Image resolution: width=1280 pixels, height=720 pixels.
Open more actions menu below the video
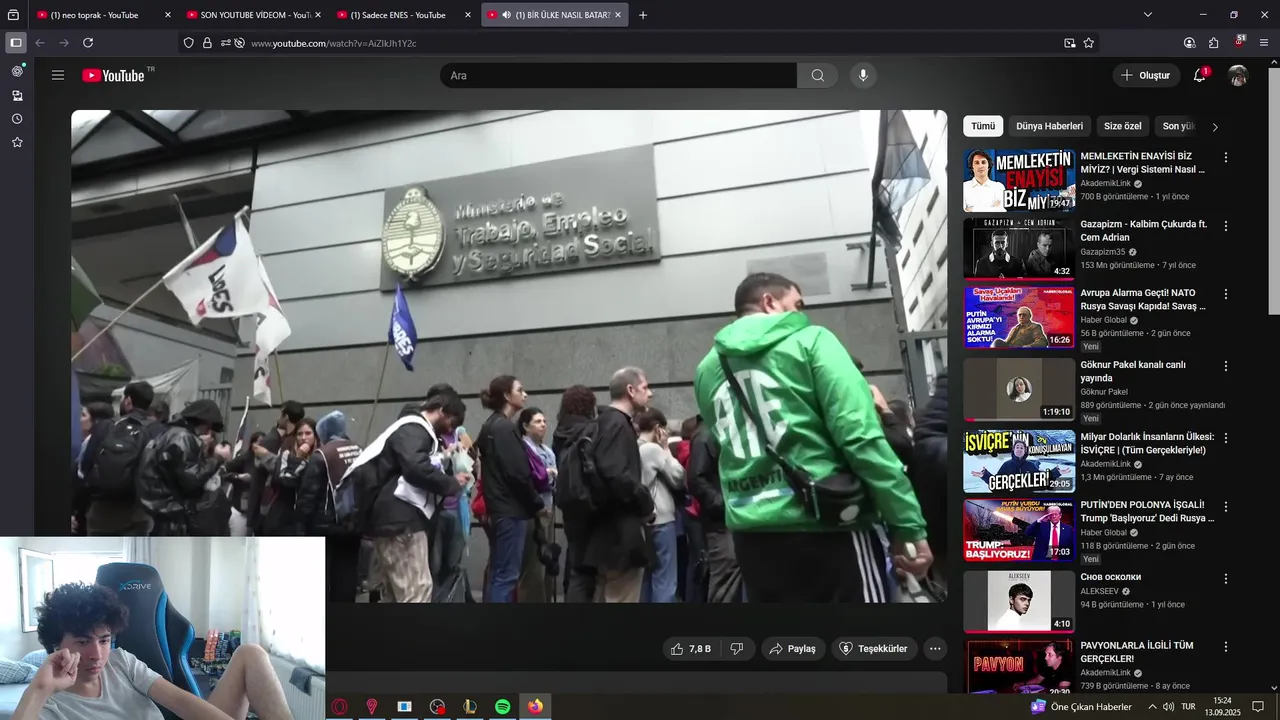935,649
